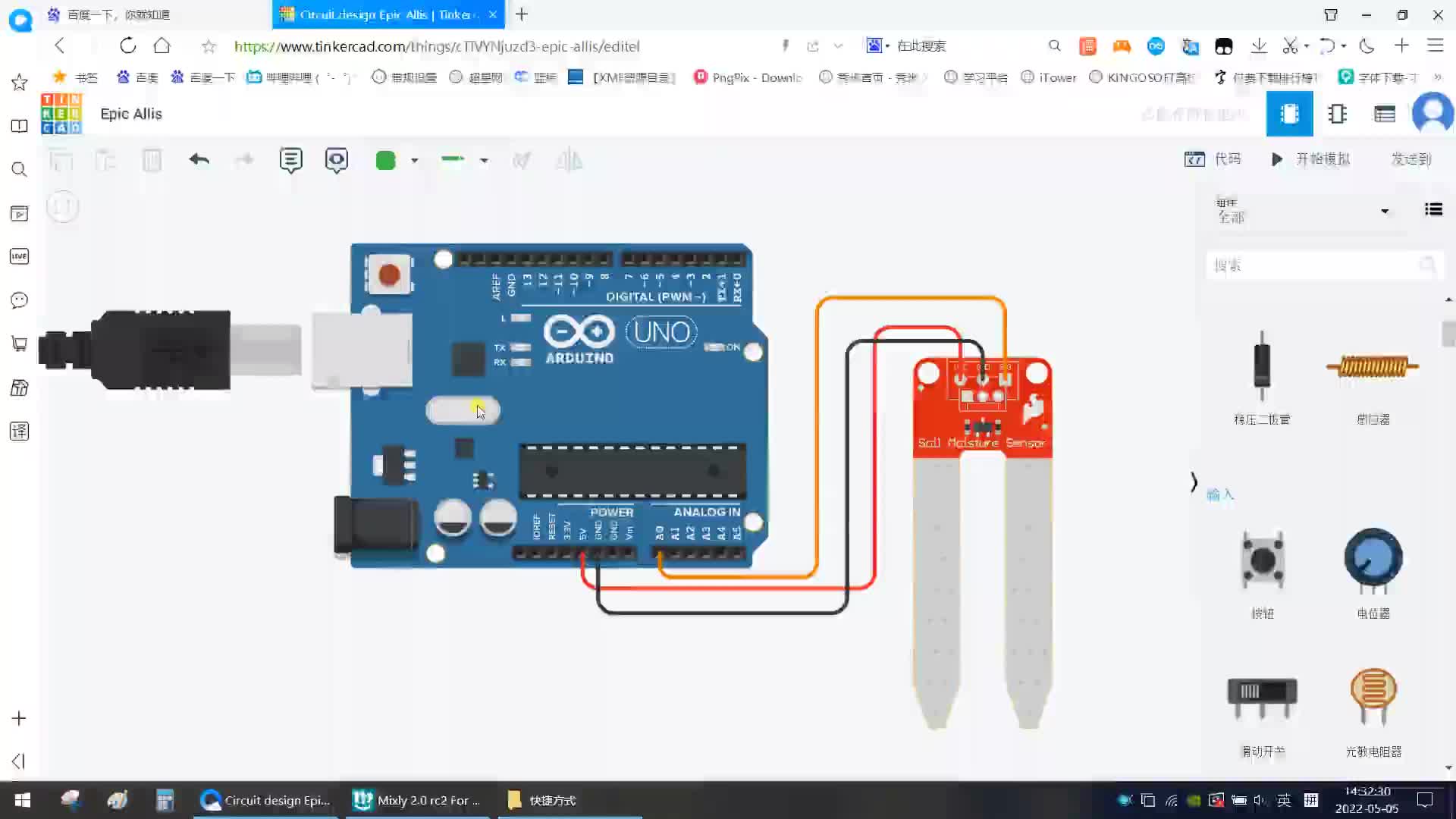The height and width of the screenshot is (819, 1456).
Task: Click the component search field
Action: click(x=1324, y=265)
